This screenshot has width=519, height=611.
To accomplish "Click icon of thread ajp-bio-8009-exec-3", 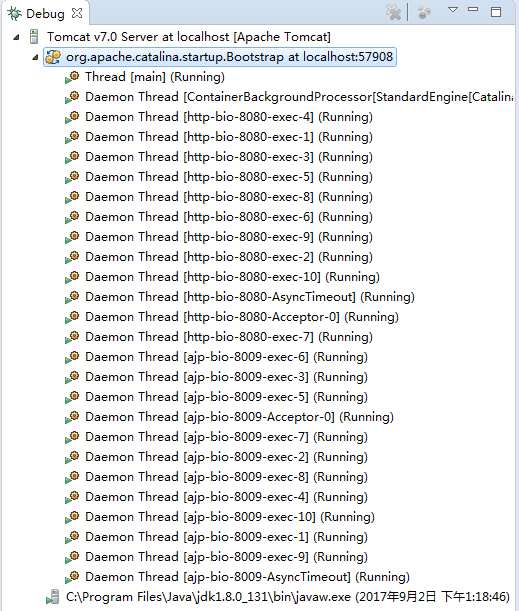I will (x=72, y=377).
